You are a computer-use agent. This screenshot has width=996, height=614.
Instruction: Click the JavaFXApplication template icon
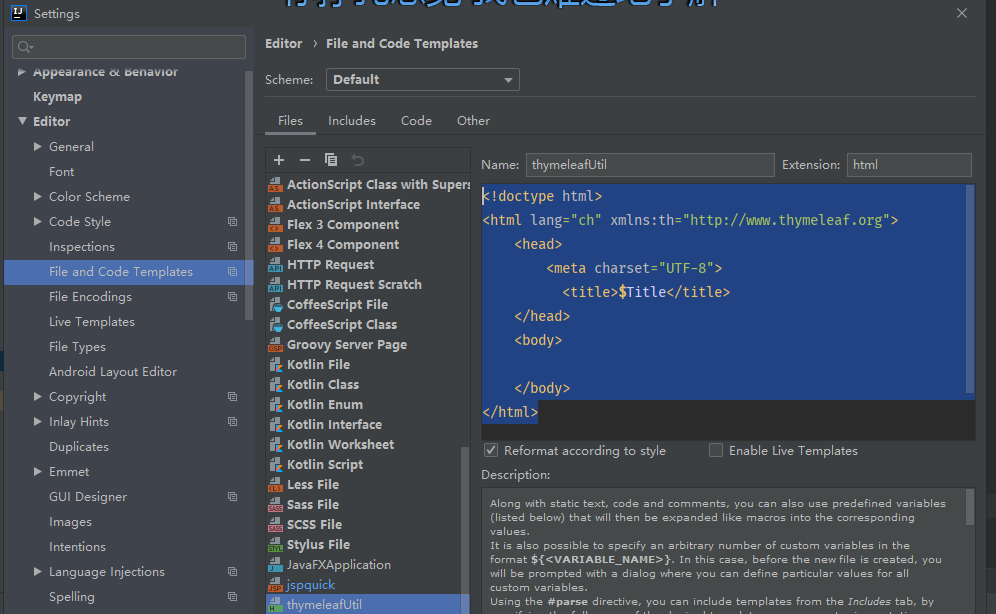click(x=275, y=565)
